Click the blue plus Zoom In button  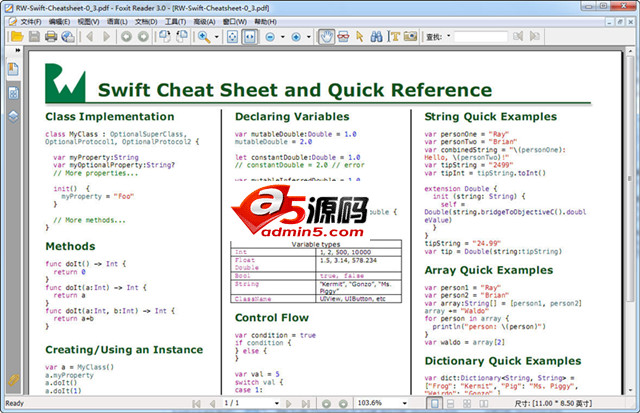point(296,37)
